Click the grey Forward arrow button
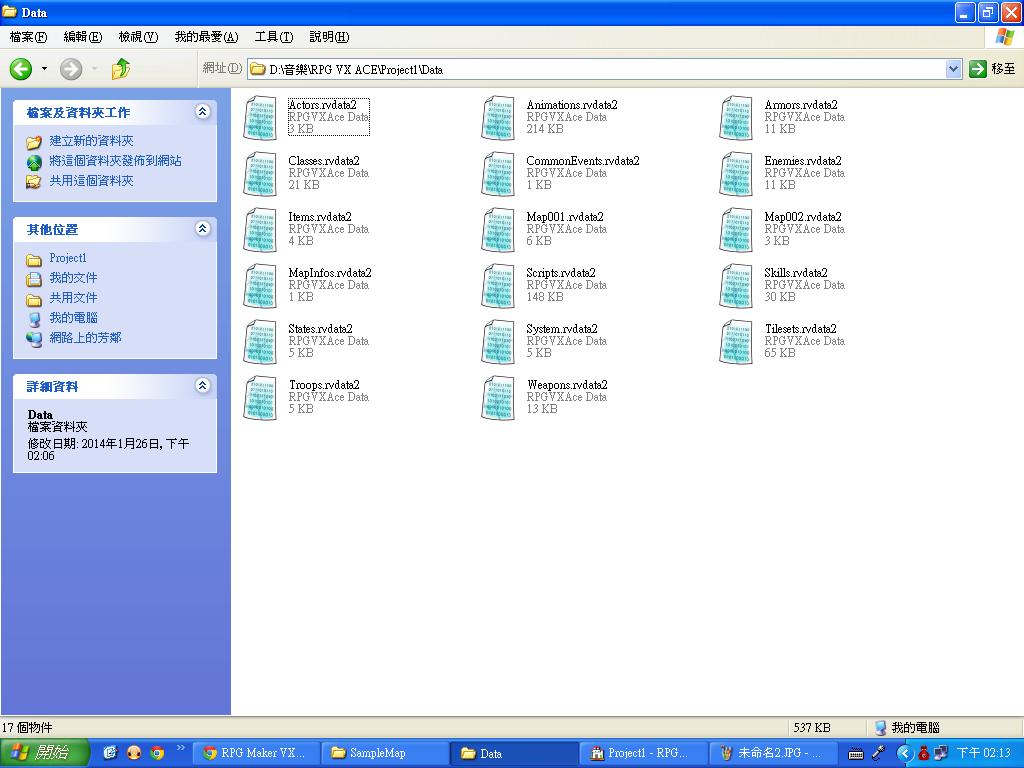This screenshot has width=1024, height=768. pos(71,69)
